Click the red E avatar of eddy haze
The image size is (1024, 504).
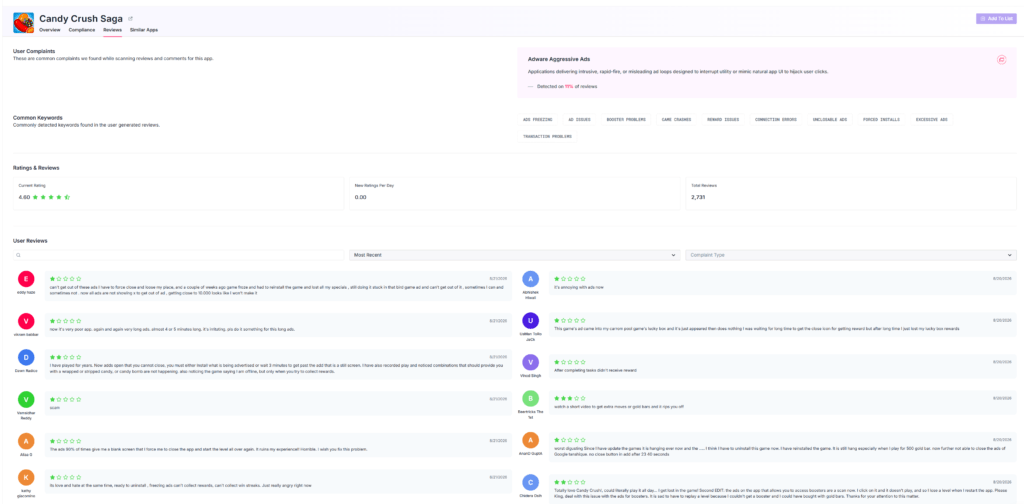tap(26, 279)
